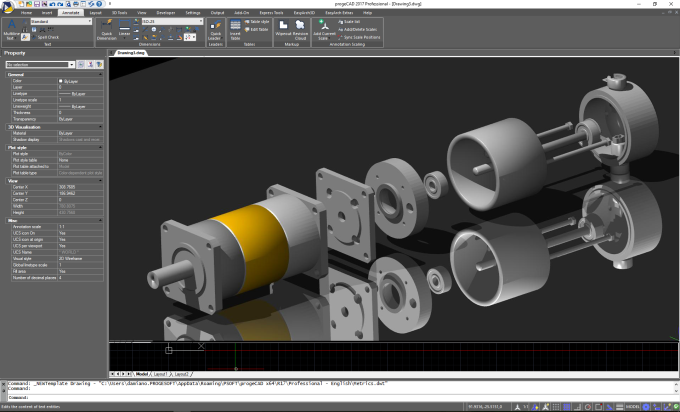The image size is (680, 412).
Task: Toggle ortho mode in status bar
Action: (x=577, y=407)
